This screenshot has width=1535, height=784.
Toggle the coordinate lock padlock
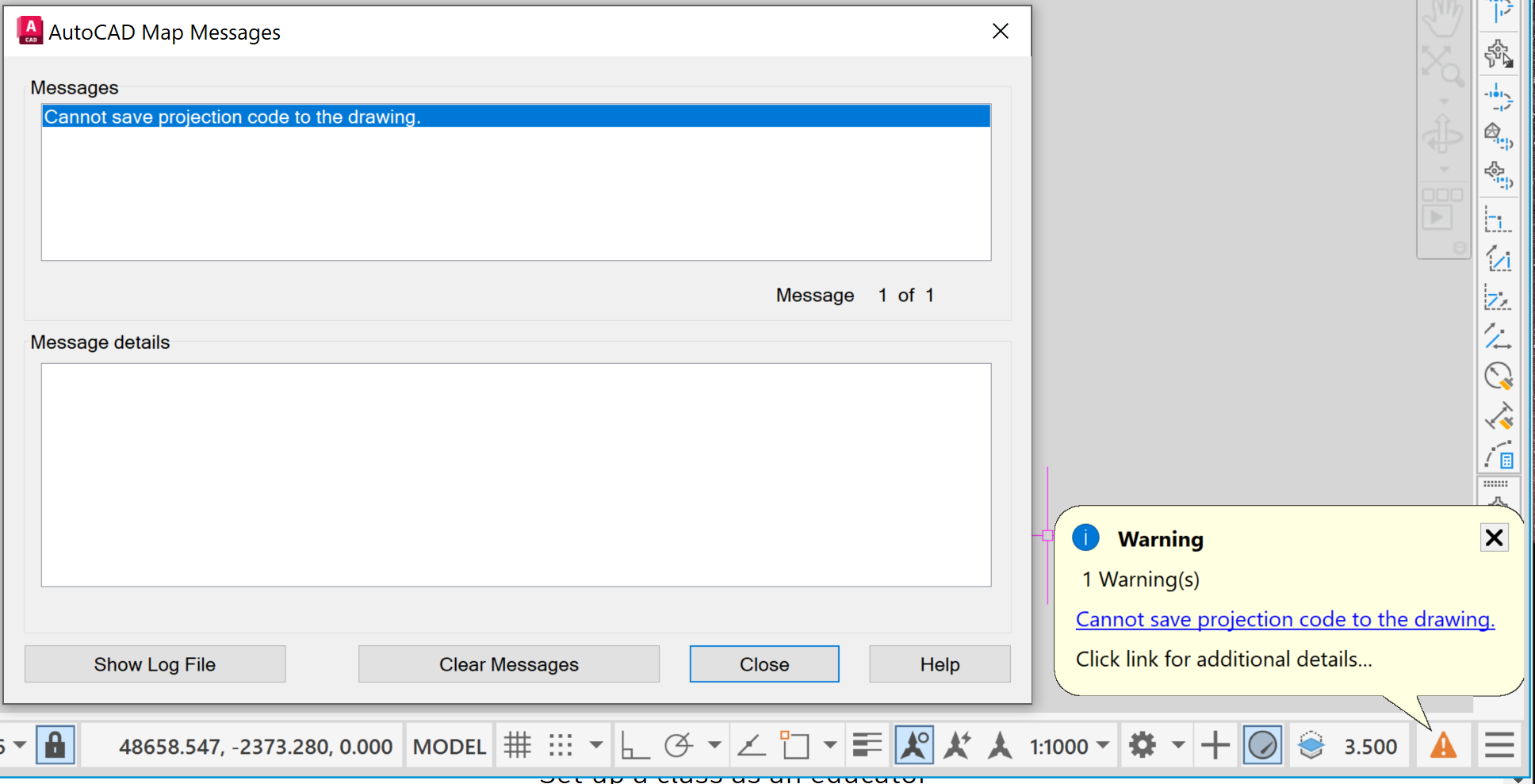click(x=54, y=745)
